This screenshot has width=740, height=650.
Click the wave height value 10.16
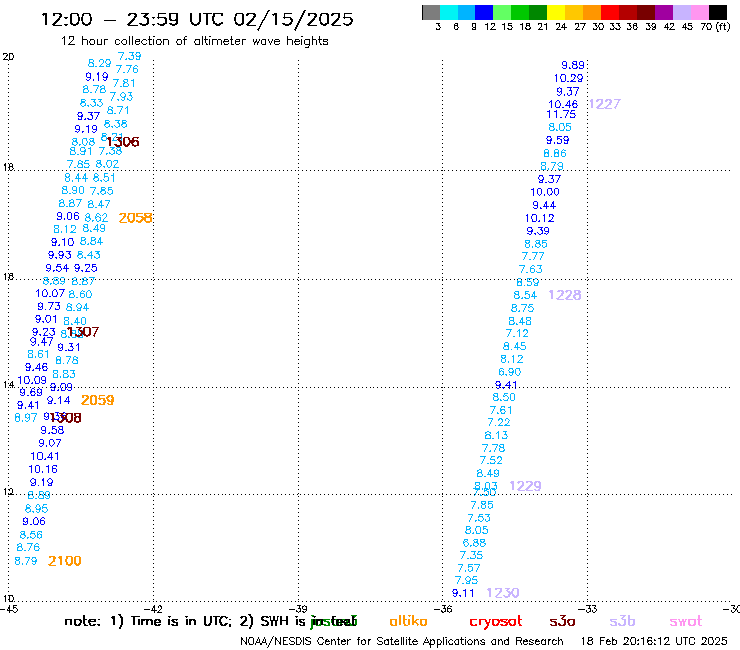pyautogui.click(x=43, y=469)
